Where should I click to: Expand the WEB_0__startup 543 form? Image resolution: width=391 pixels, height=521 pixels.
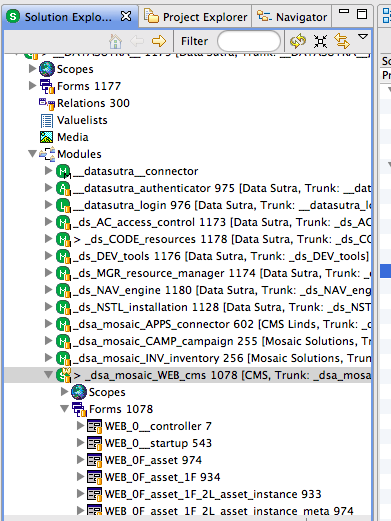(80, 442)
